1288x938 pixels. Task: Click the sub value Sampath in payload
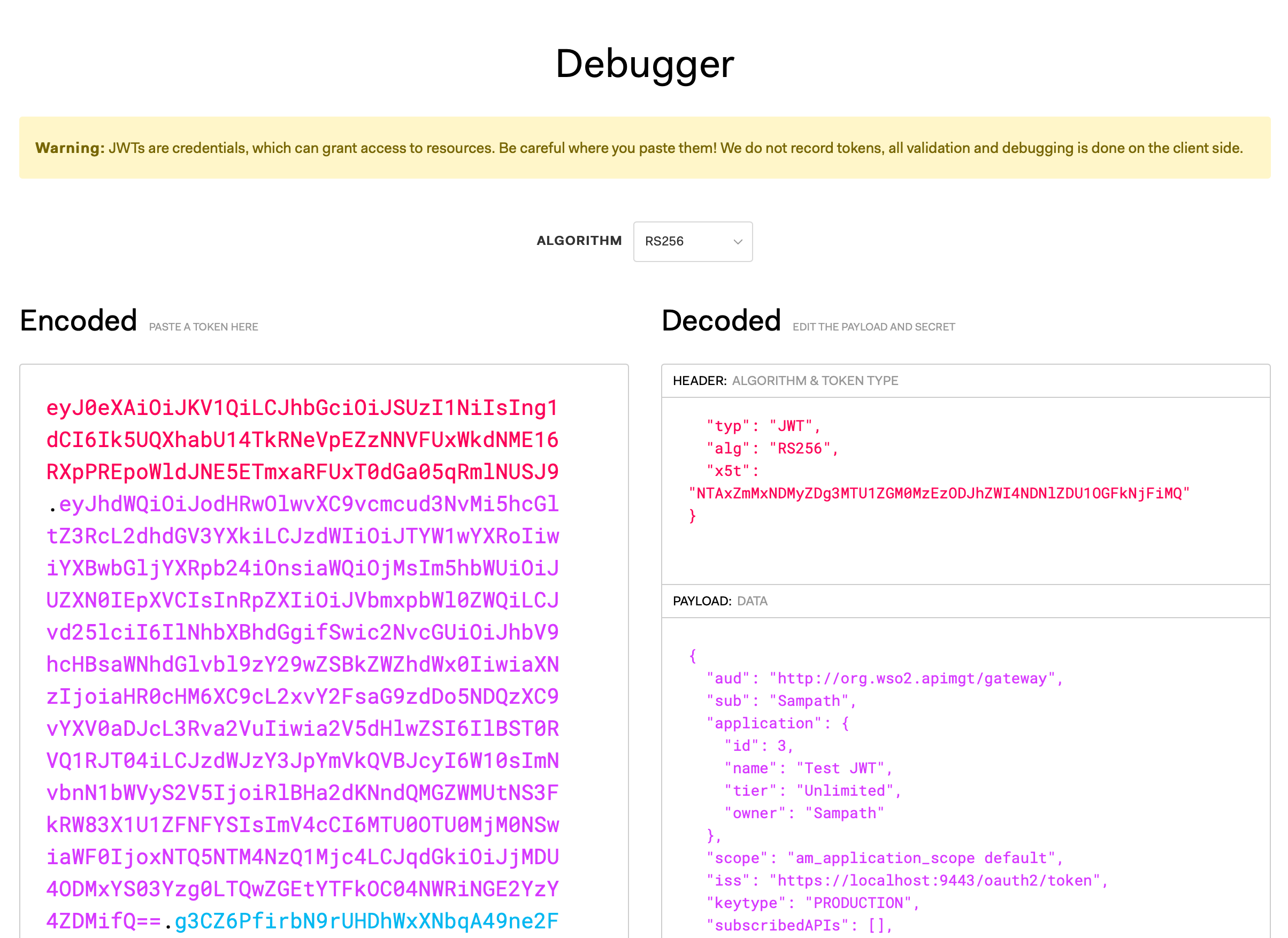click(812, 700)
